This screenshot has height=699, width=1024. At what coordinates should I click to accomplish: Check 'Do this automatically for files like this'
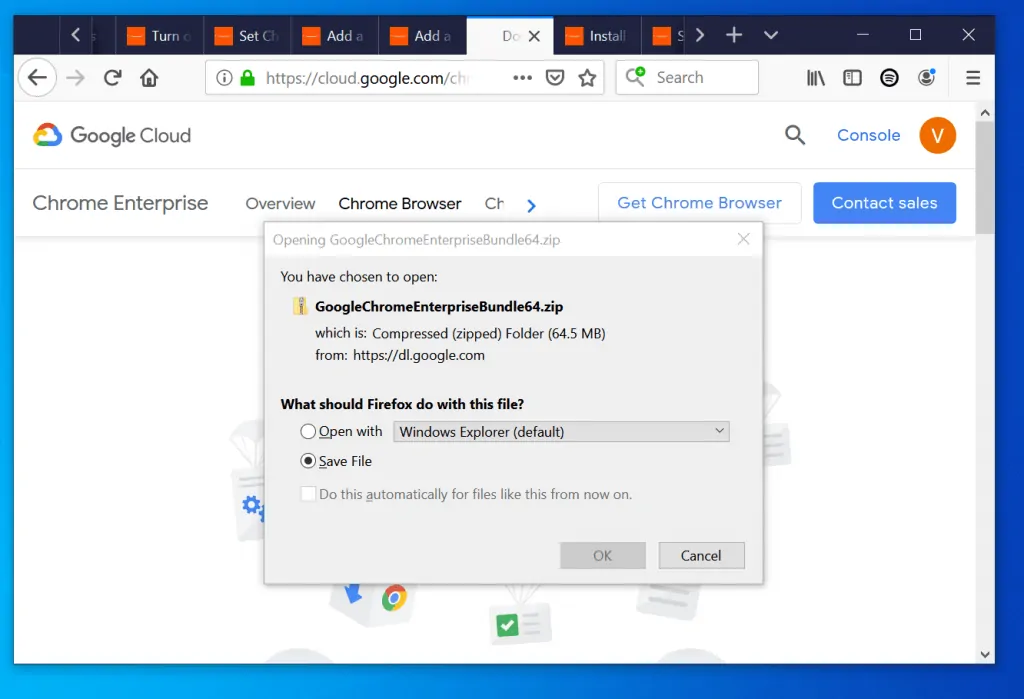308,494
